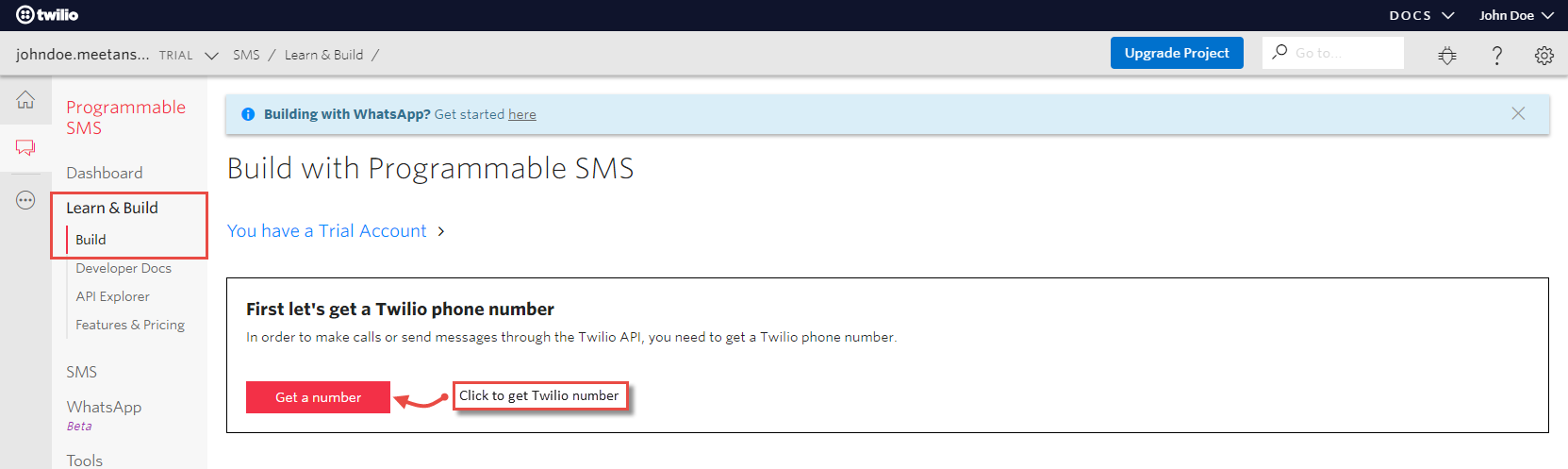Open all products ellipsis icon
The height and width of the screenshot is (469, 1568).
point(25,200)
